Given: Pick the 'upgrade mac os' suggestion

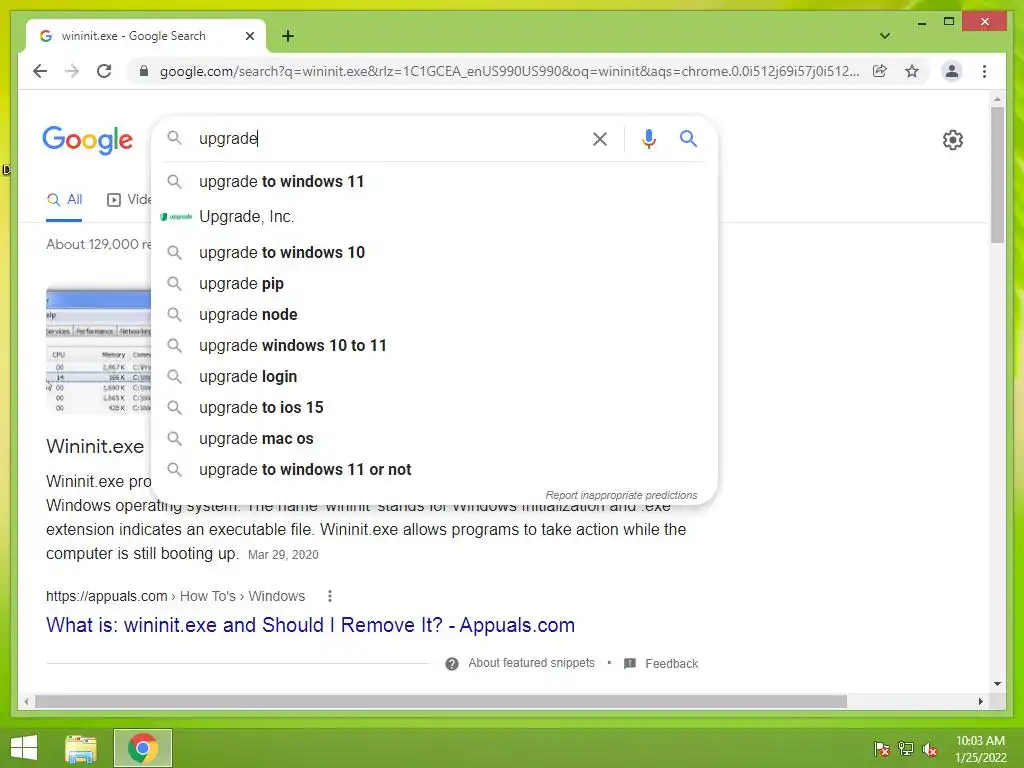Looking at the screenshot, I should 434,438.
